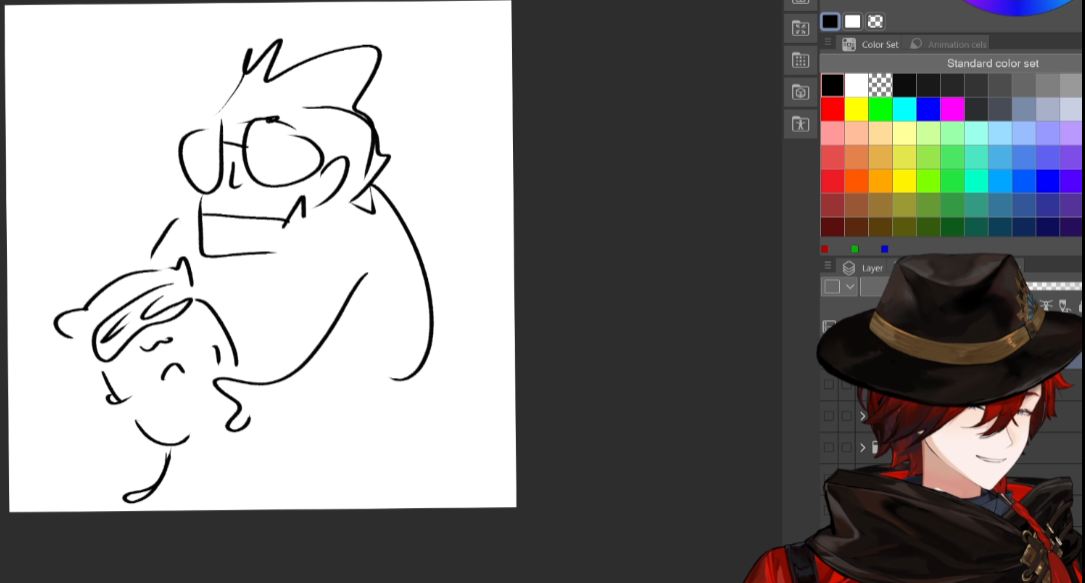The width and height of the screenshot is (1085, 583).
Task: Pick the pastel pink swatch
Action: click(832, 133)
